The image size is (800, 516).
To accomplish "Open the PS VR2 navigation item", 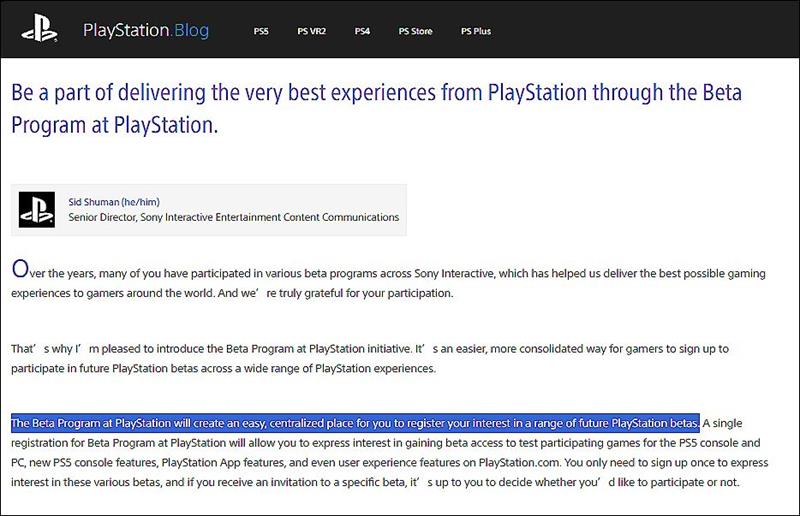I will tap(311, 31).
